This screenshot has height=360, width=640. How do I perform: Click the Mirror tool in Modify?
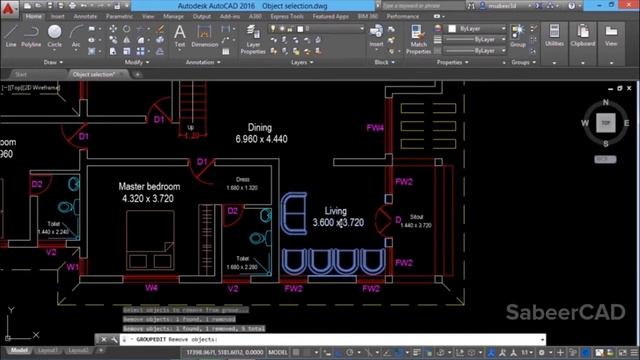coord(127,40)
